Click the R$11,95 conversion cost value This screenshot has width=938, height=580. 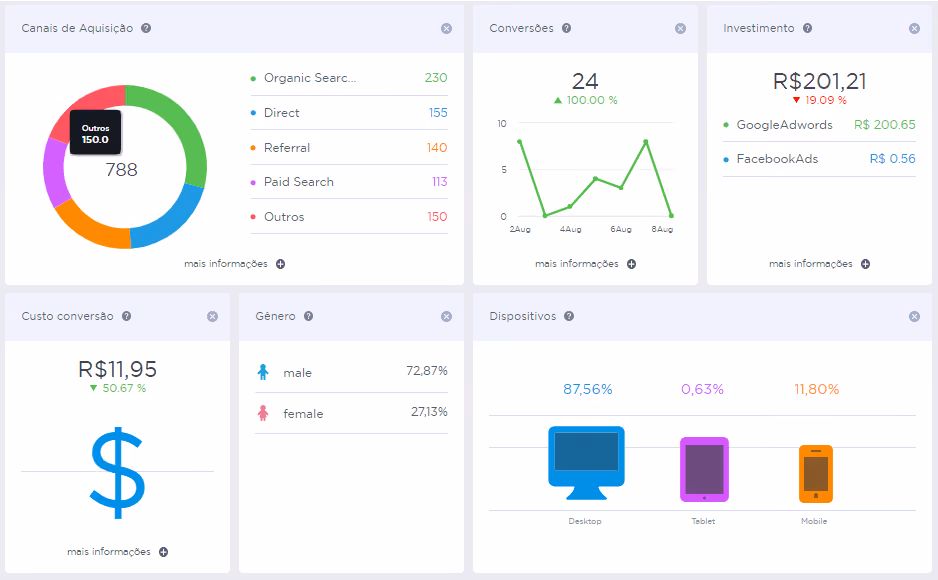[x=117, y=369]
